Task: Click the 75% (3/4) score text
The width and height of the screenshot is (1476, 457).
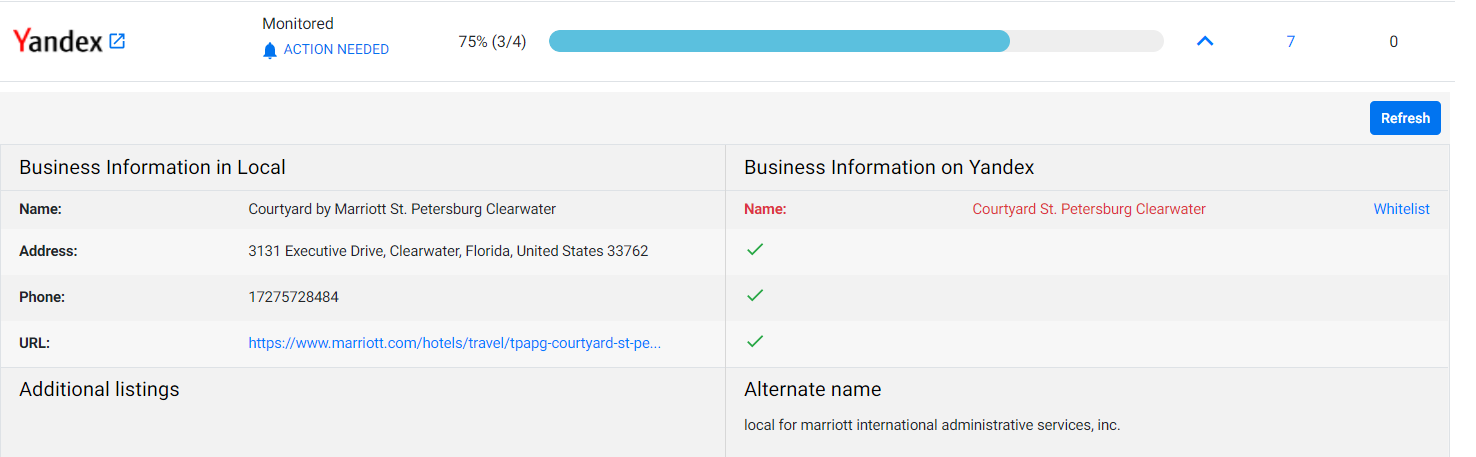Action: point(492,42)
